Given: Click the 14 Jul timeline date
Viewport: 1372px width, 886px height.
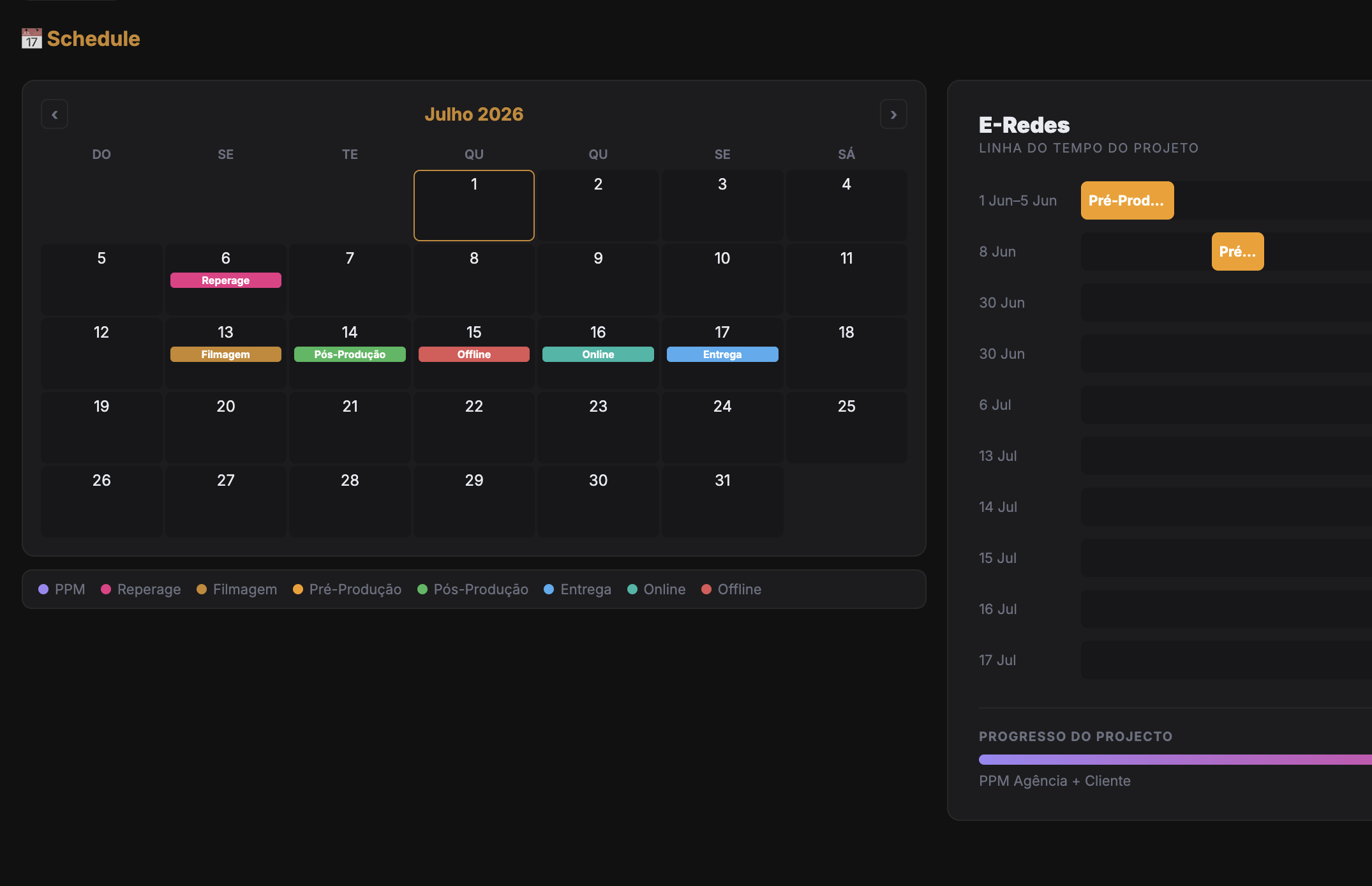Looking at the screenshot, I should tap(998, 507).
